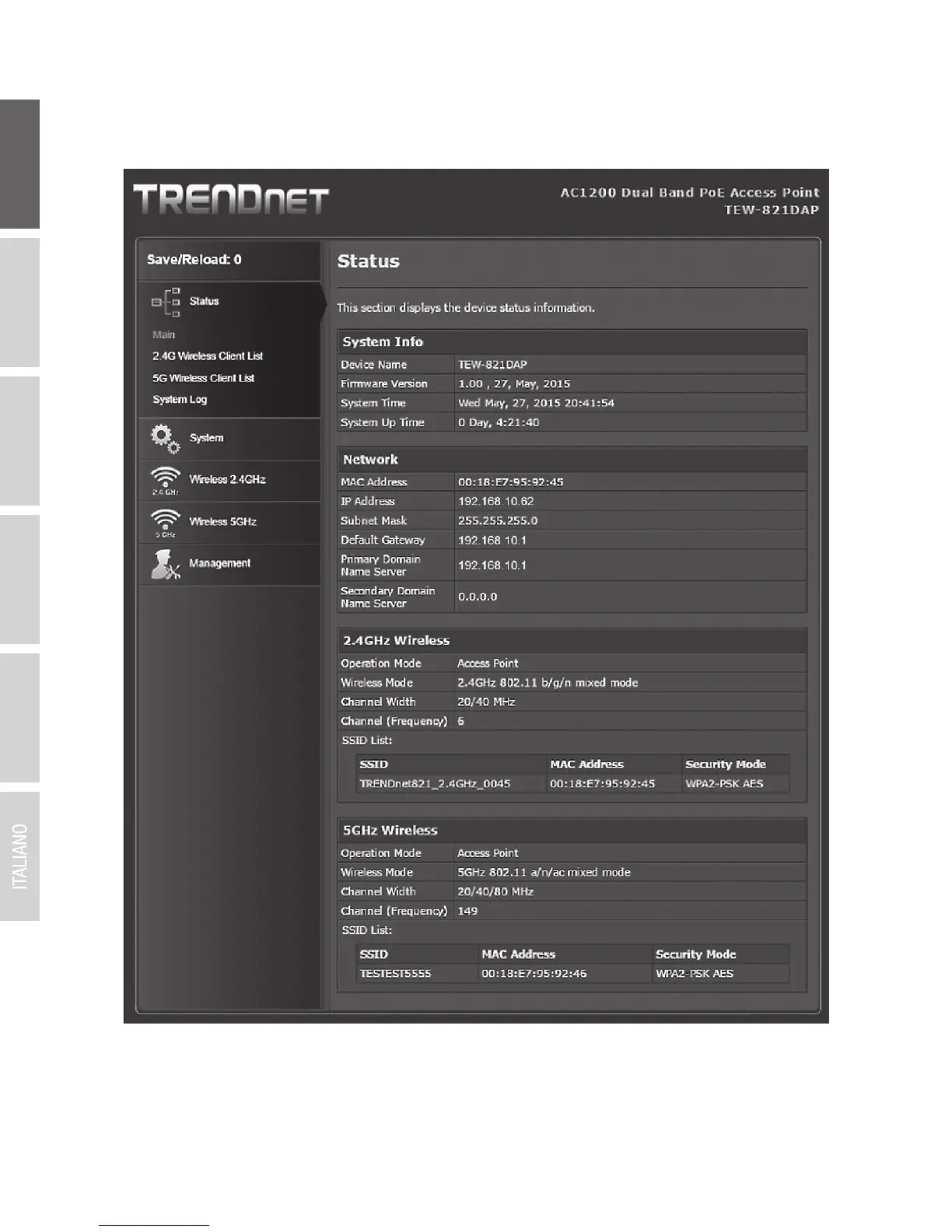Click the Status network tree icon
The height and width of the screenshot is (1232, 952).
[x=166, y=302]
